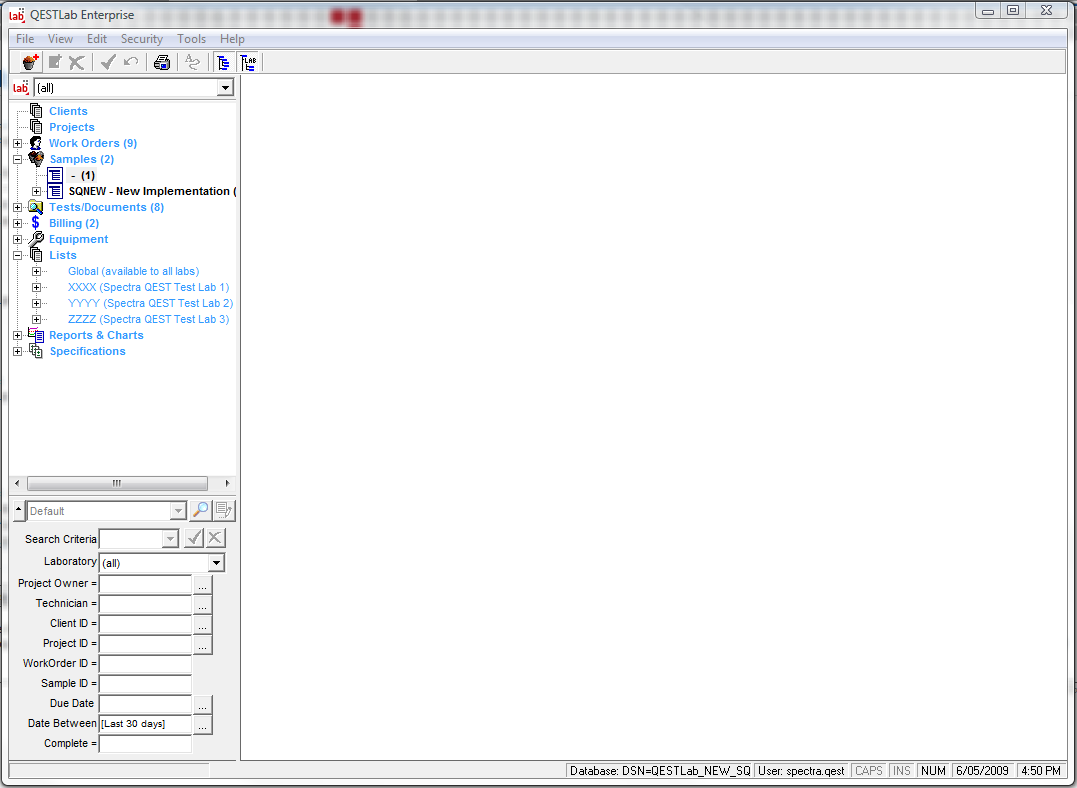
Task: Open the Security menu
Action: 141,39
